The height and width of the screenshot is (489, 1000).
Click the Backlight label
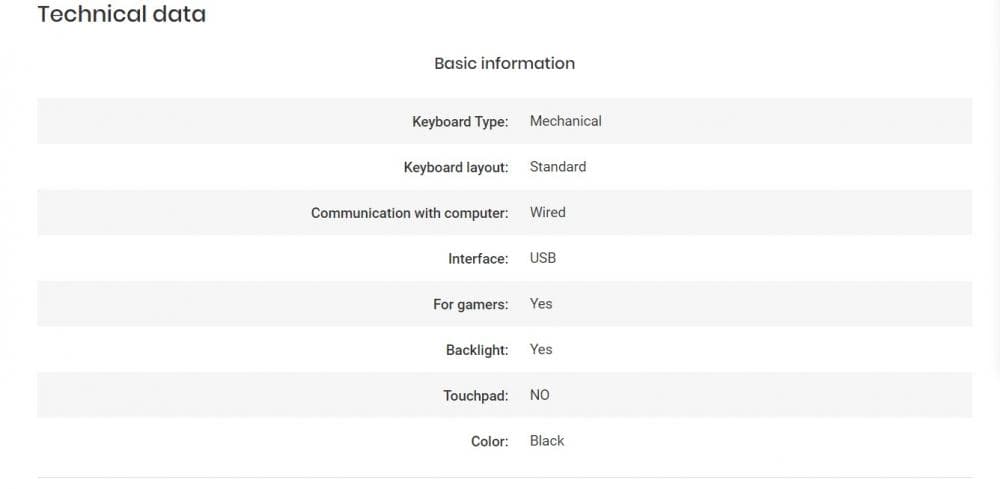[x=477, y=350]
